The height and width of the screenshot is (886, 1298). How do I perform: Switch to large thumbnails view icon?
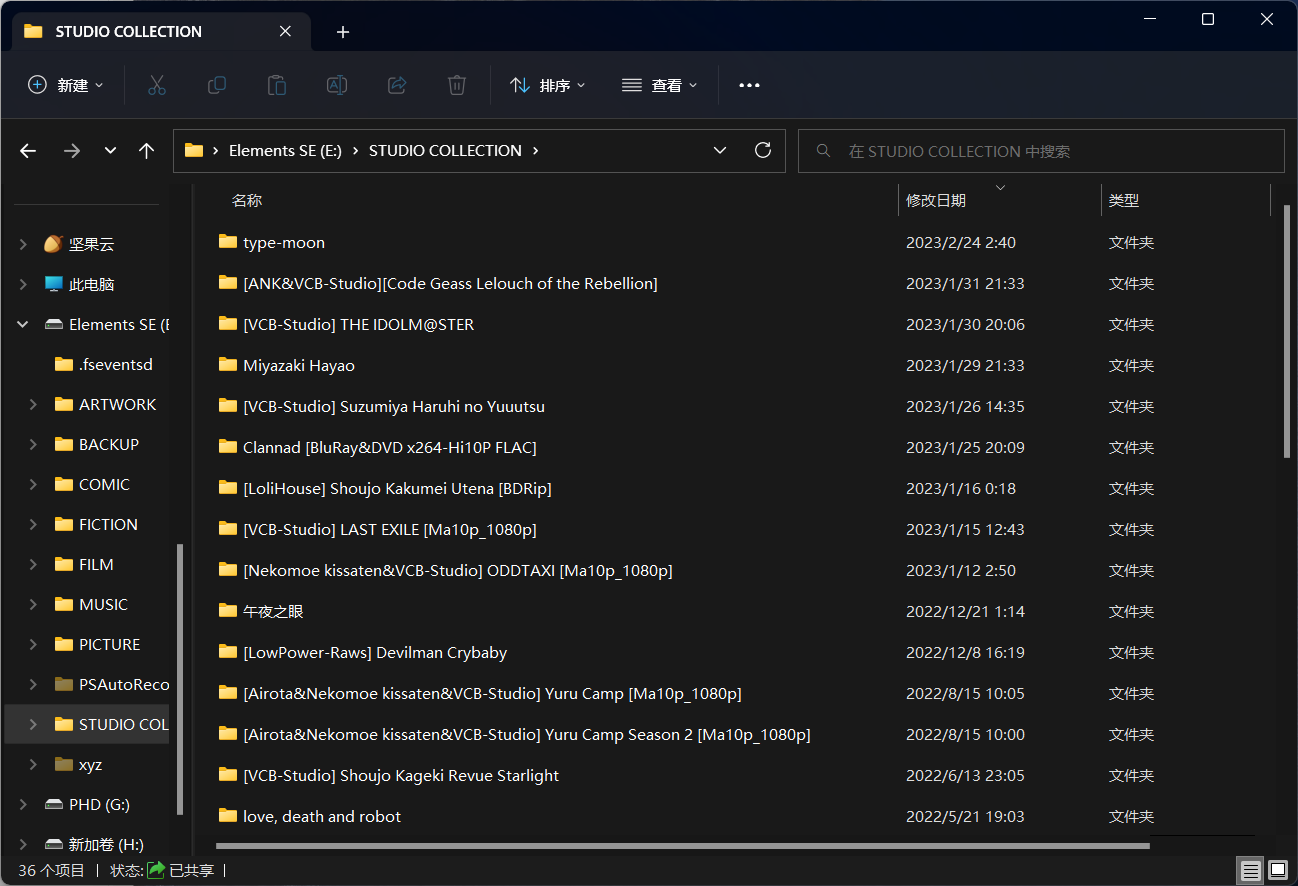pos(1278,871)
